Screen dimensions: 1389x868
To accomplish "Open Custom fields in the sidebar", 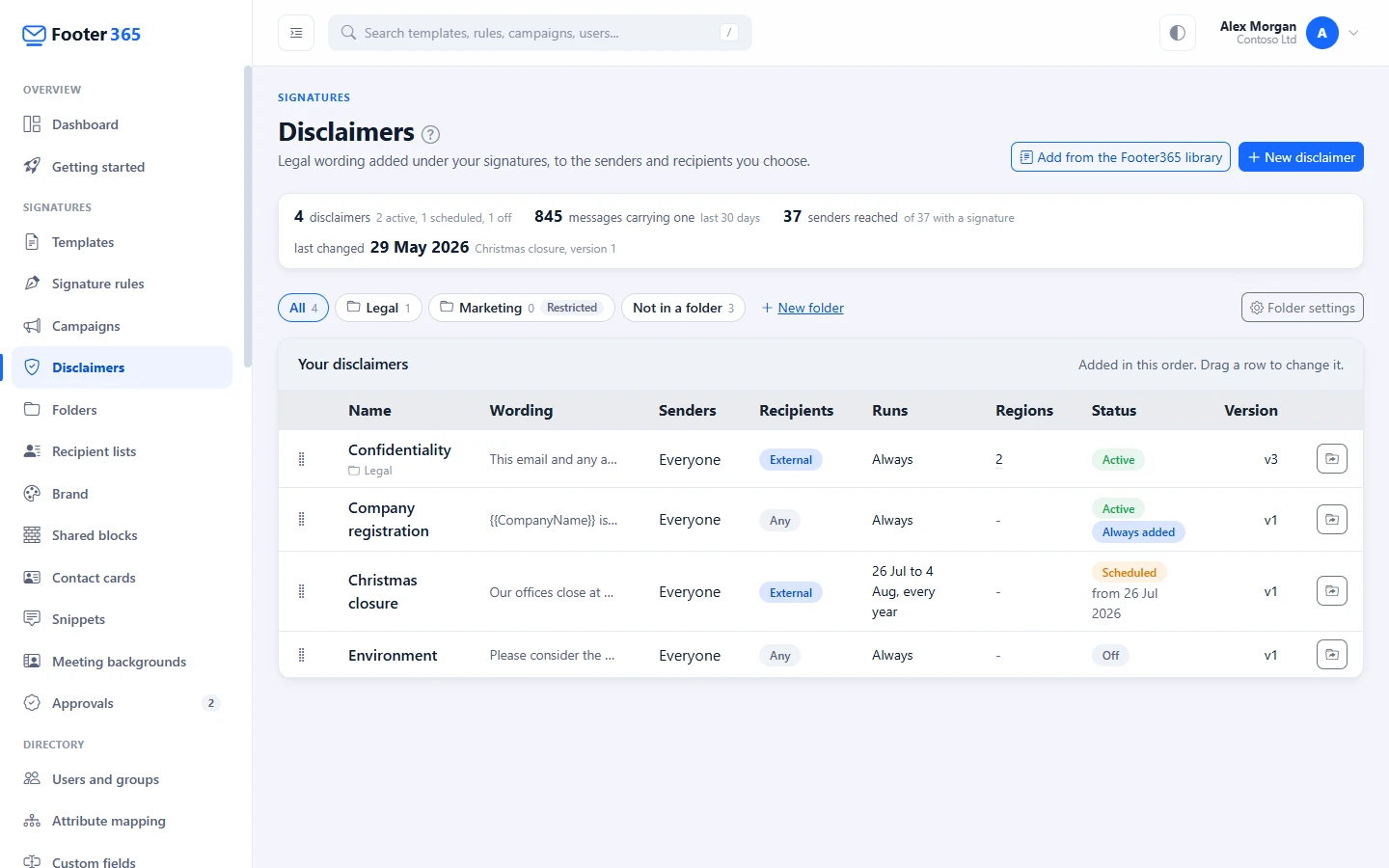I will pyautogui.click(x=123, y=860).
